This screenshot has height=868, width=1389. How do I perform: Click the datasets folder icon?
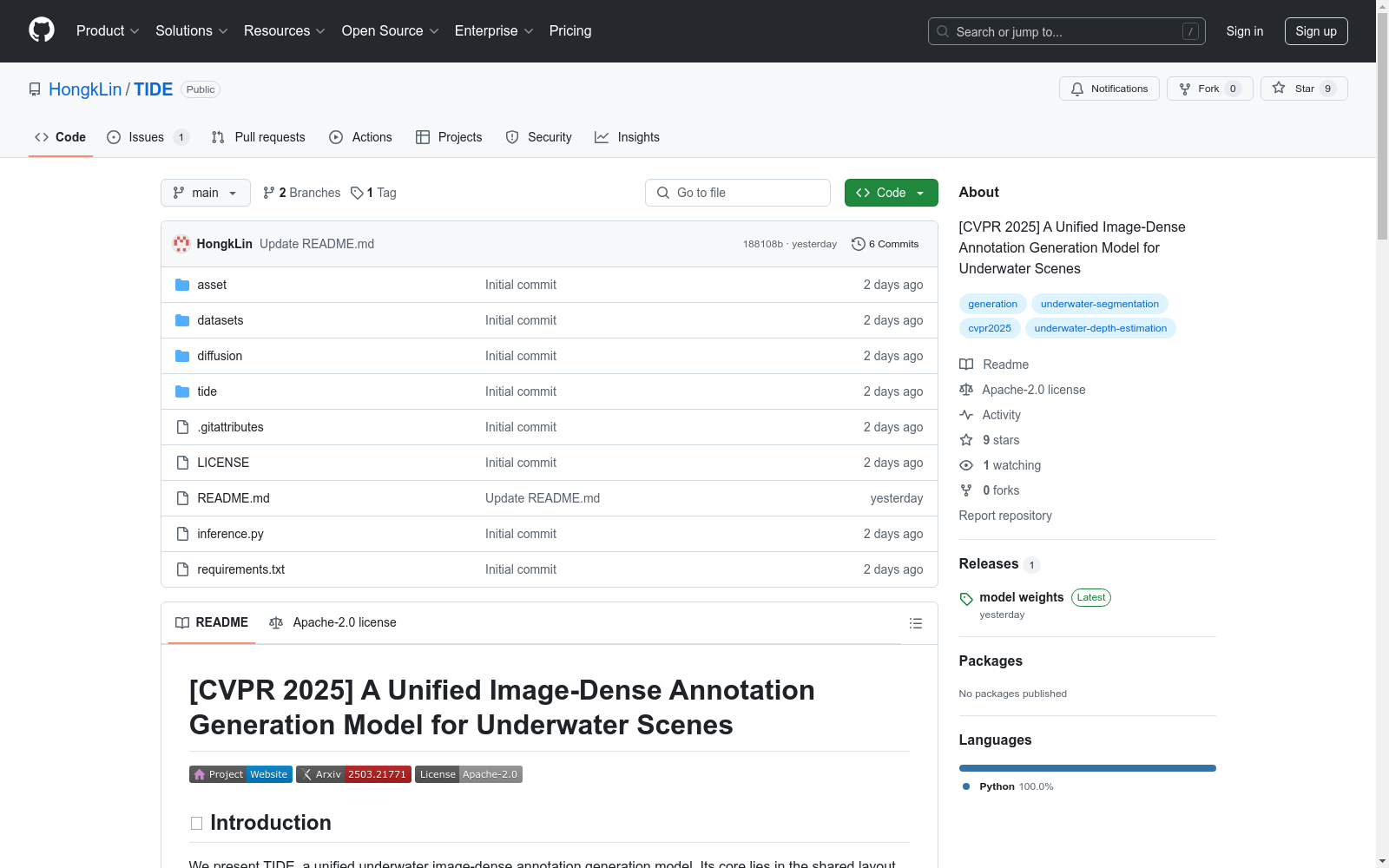coord(182,320)
